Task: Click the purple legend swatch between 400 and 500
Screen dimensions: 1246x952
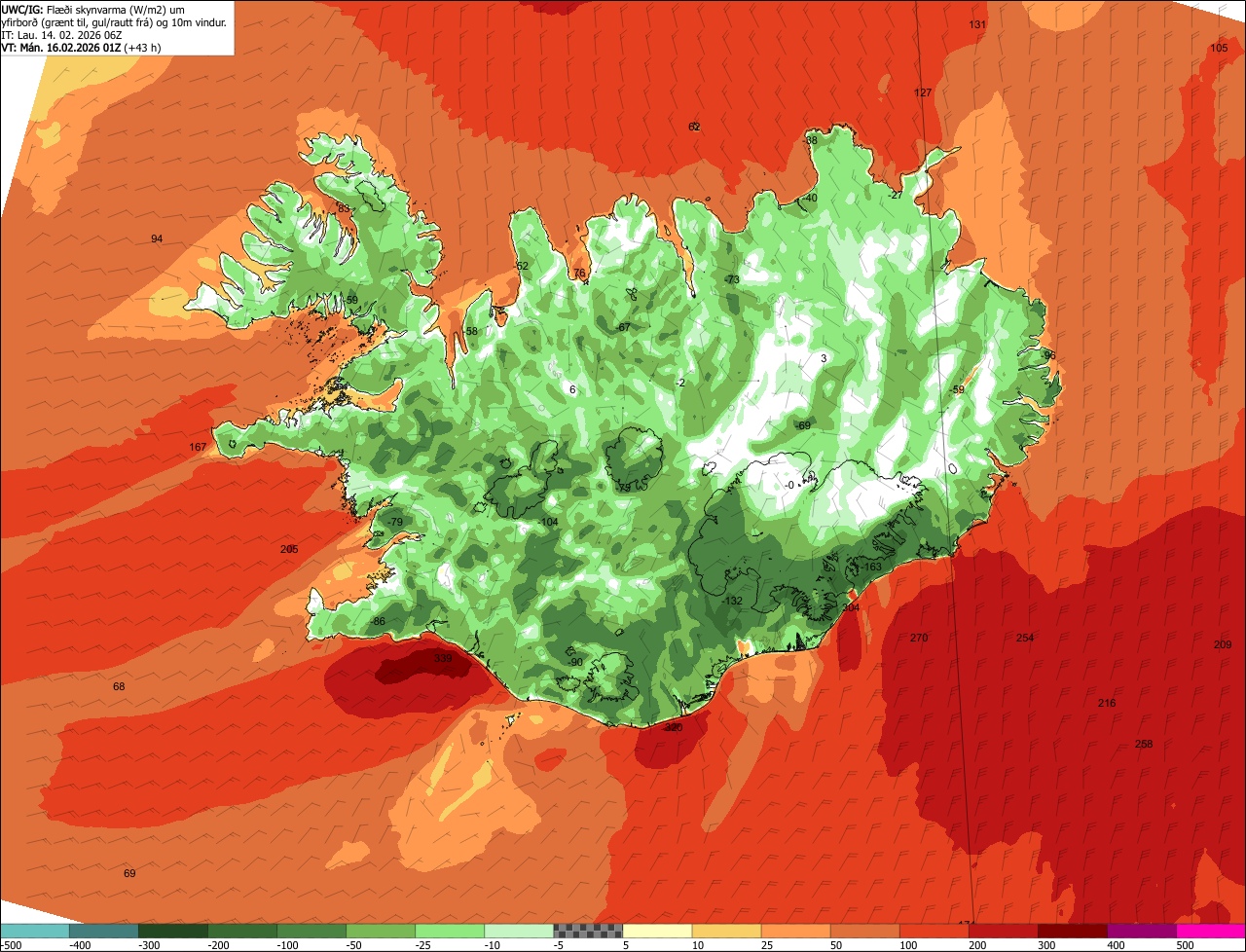Action: (1141, 931)
